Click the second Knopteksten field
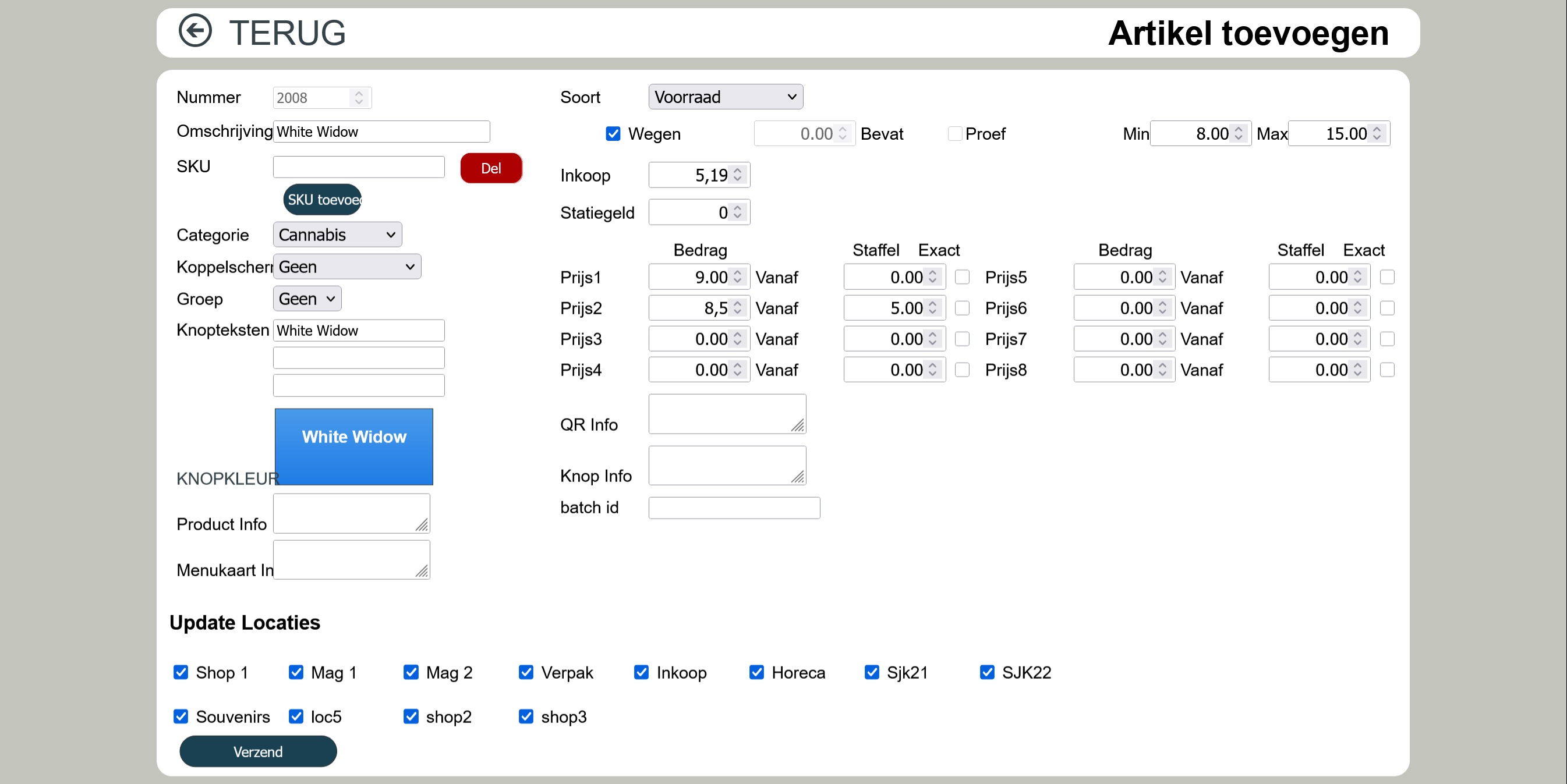Screen dimensions: 1567x784 tap(359, 357)
